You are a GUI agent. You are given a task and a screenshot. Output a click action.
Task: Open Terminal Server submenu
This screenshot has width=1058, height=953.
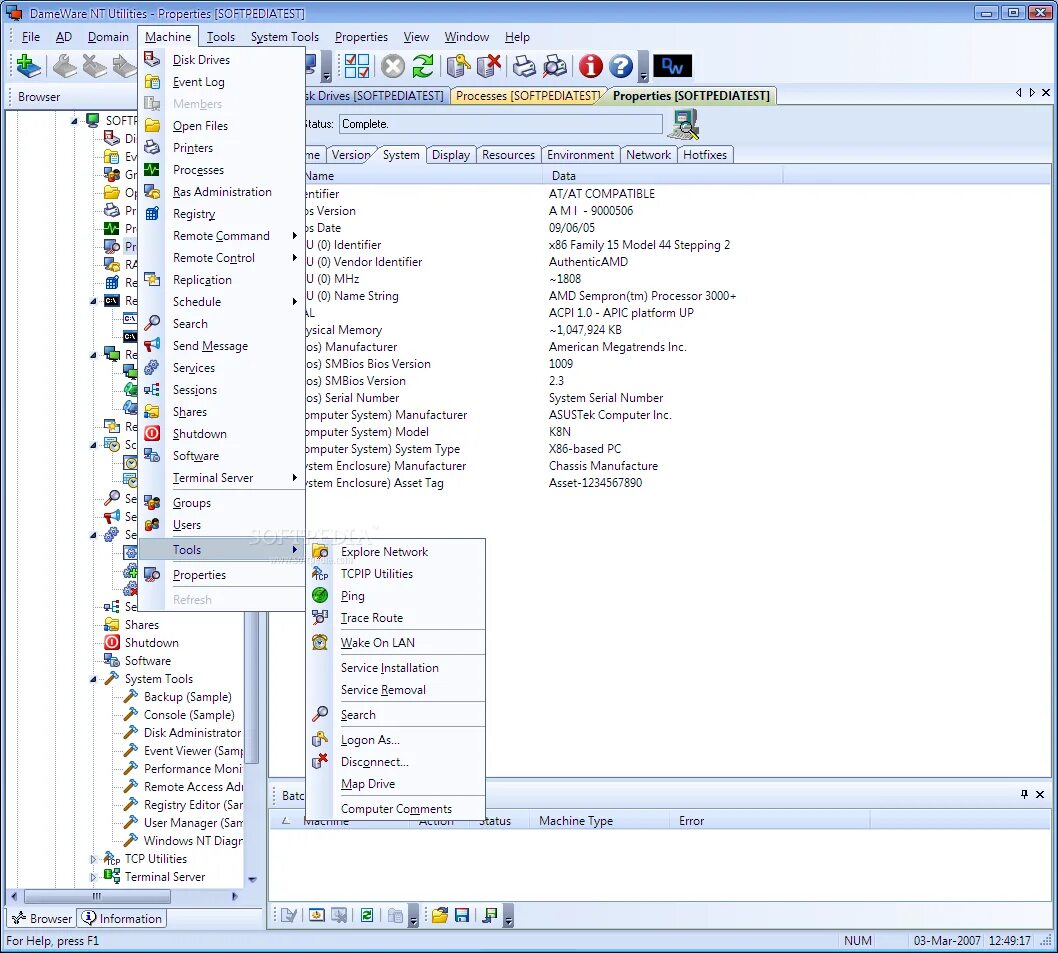(x=221, y=478)
